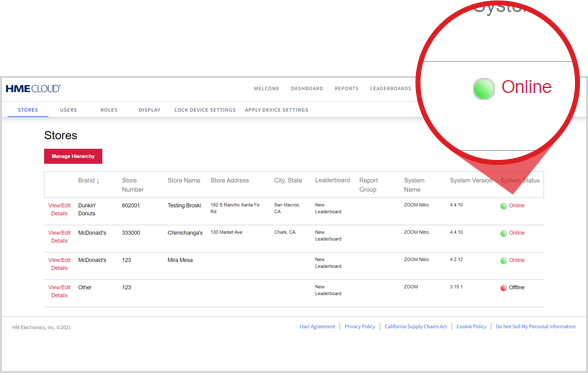Open the Lock Device Settings tab
This screenshot has height=373, width=588.
205,110
